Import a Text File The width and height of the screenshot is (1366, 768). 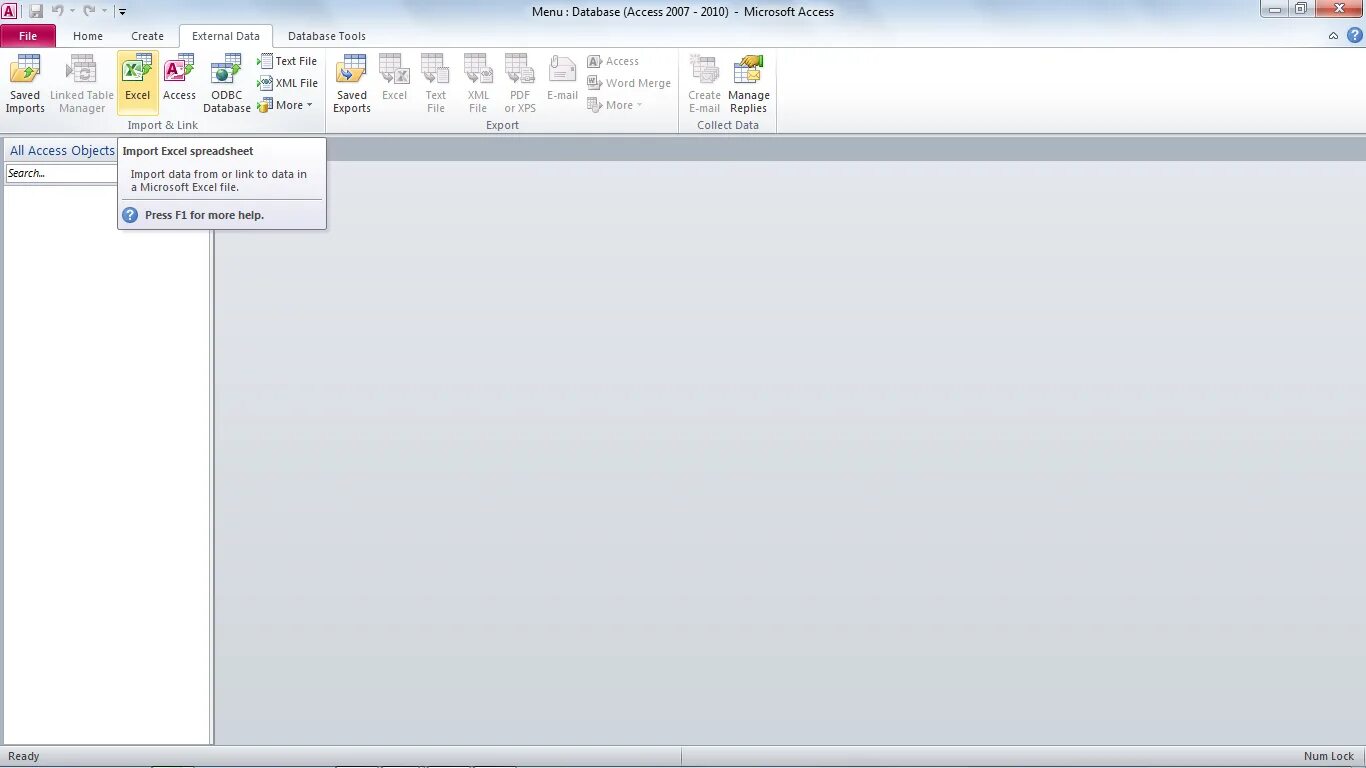click(287, 61)
